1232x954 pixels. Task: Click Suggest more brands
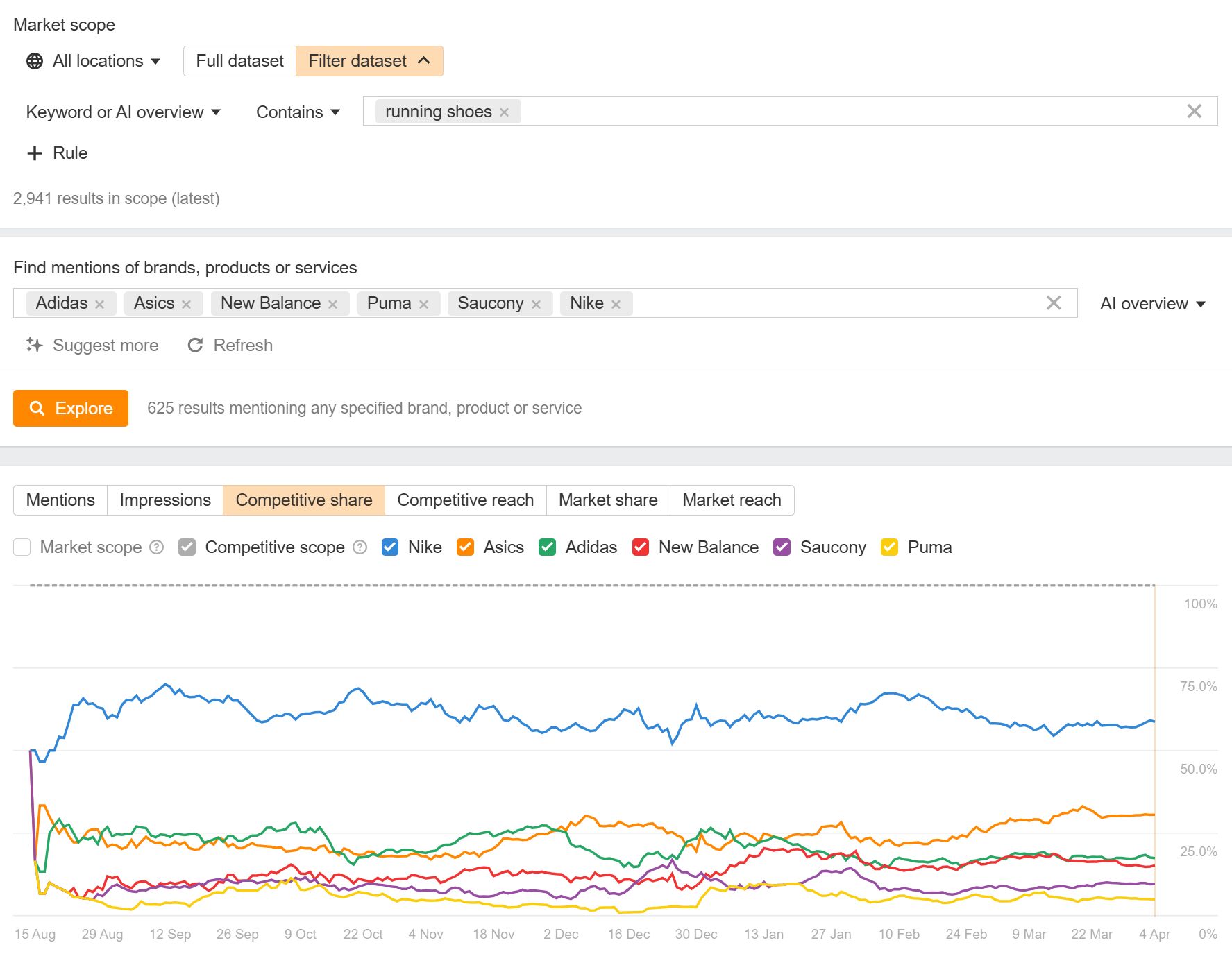pos(93,346)
